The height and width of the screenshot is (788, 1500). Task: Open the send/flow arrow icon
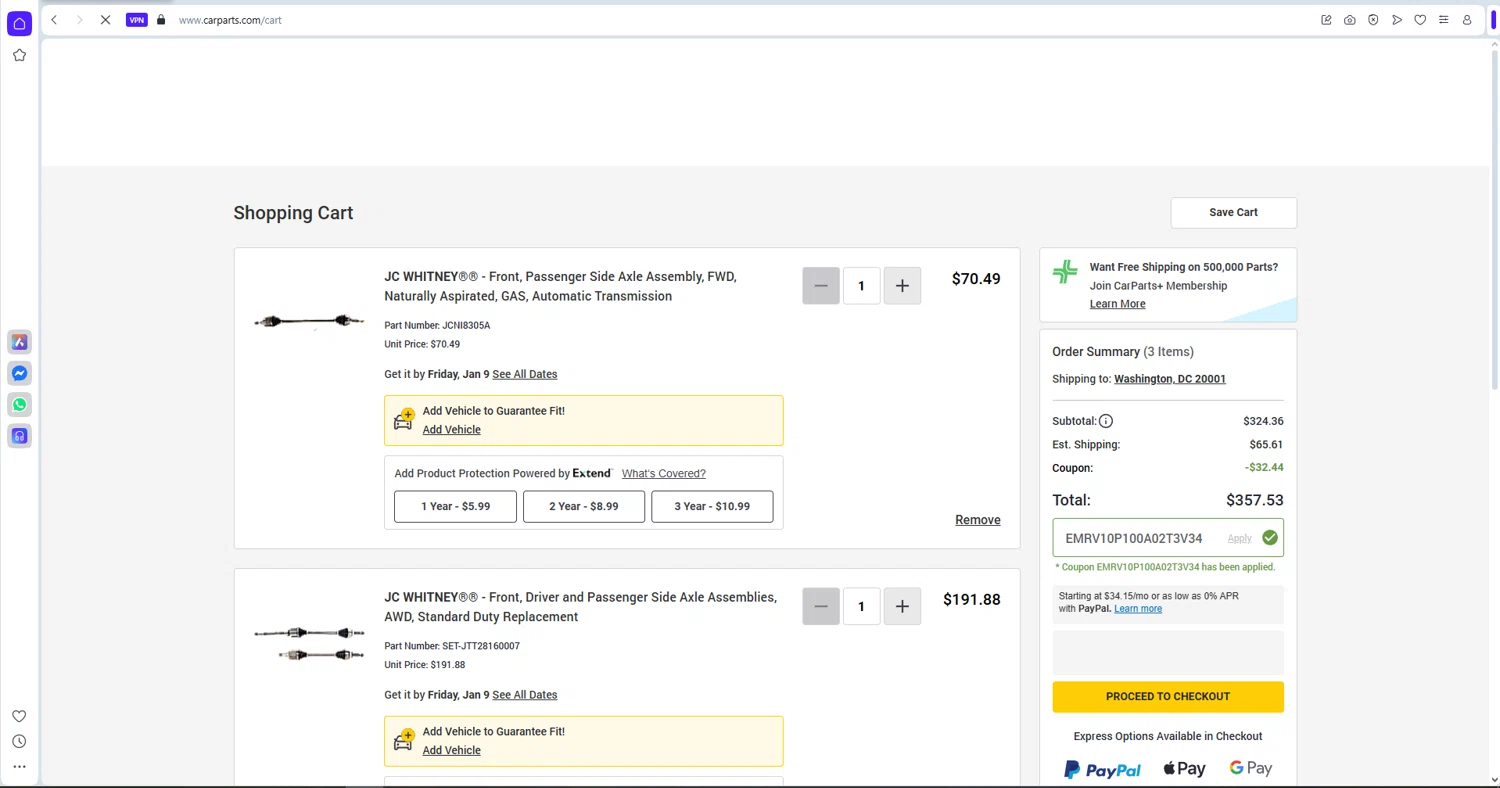(x=1397, y=20)
